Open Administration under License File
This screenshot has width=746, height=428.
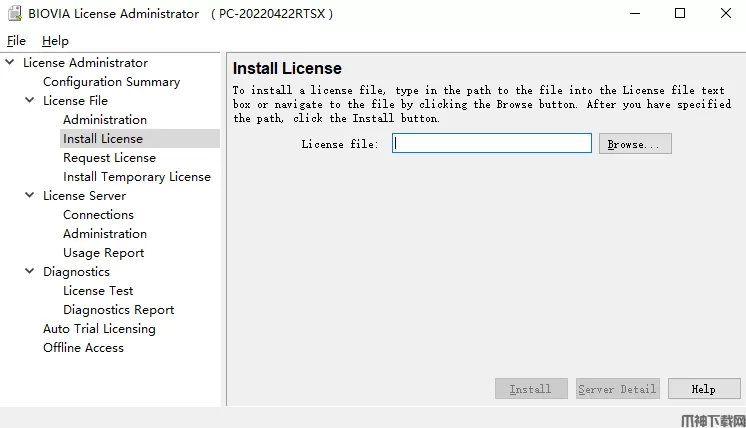105,120
